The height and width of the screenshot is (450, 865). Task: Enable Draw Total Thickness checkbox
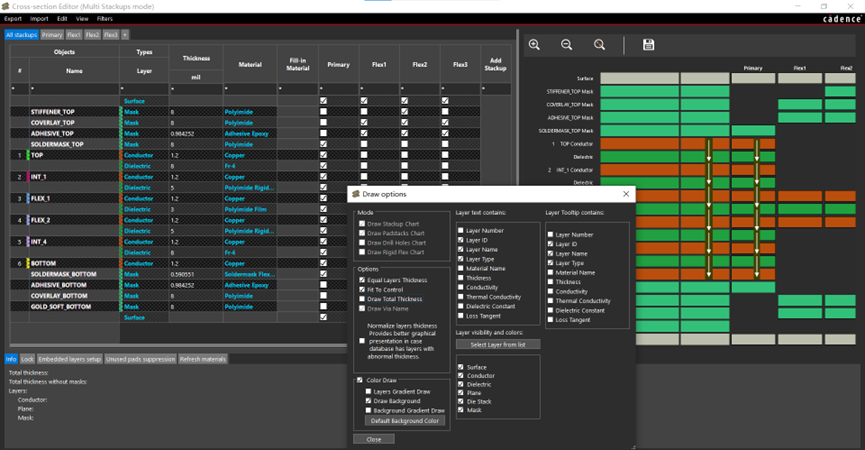(x=363, y=299)
